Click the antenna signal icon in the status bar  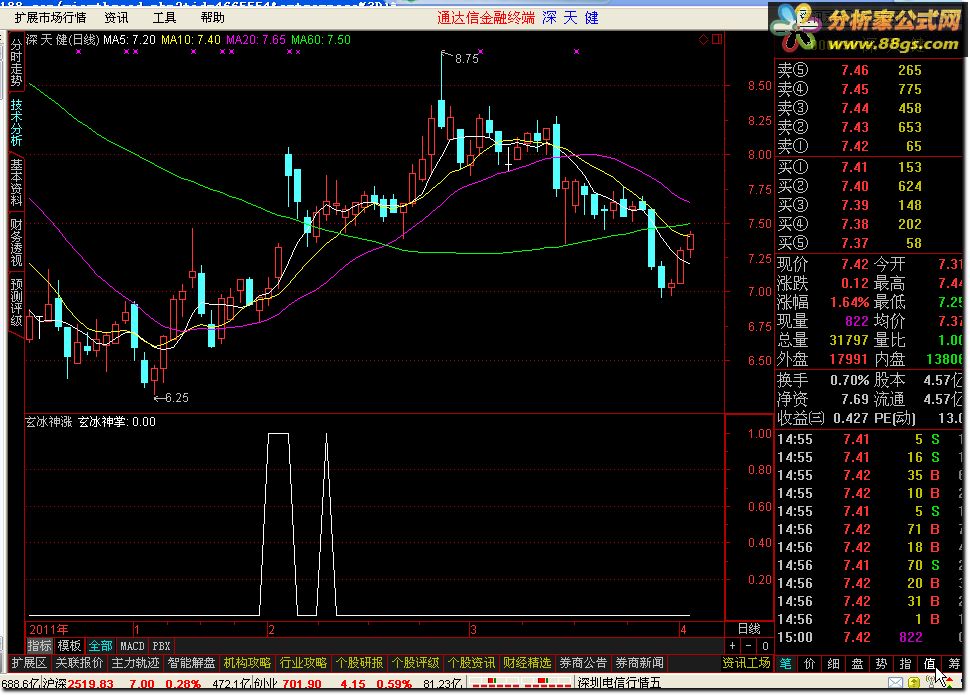[931, 681]
